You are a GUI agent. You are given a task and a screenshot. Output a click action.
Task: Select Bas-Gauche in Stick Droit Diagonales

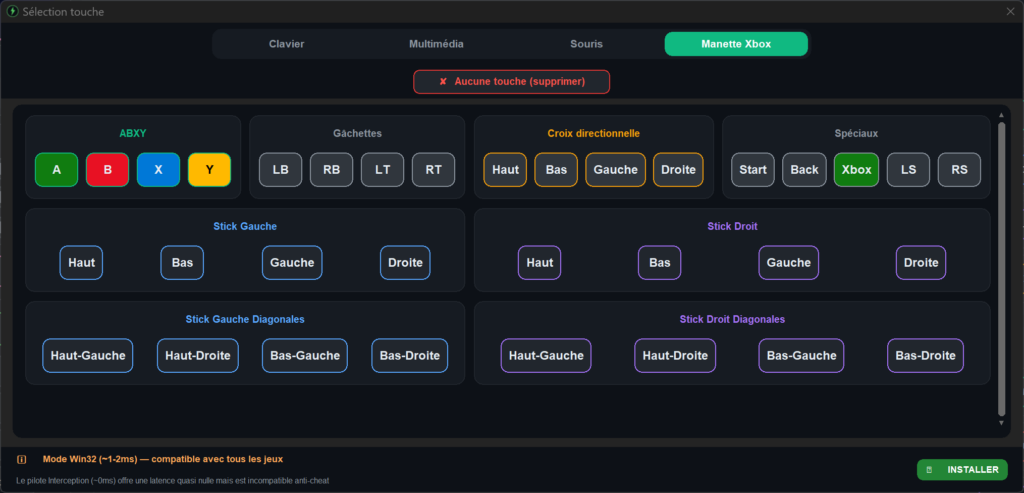[x=801, y=356]
